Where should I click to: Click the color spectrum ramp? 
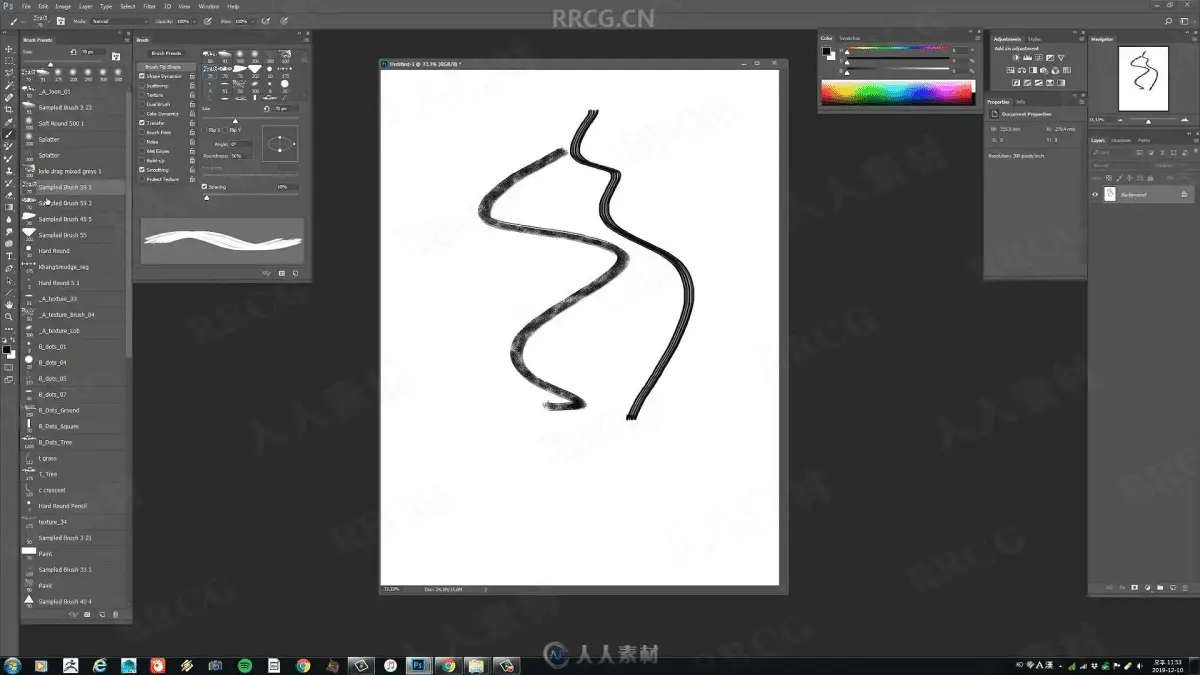pos(897,93)
